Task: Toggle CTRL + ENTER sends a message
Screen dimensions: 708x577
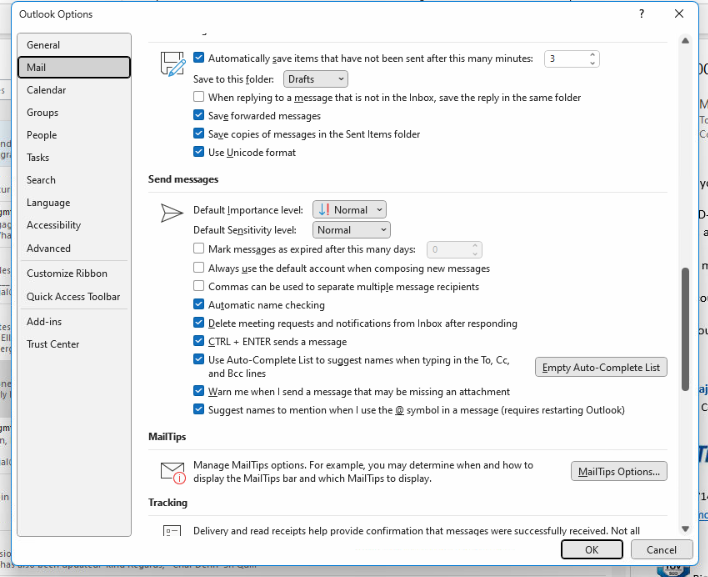Action: [199, 341]
